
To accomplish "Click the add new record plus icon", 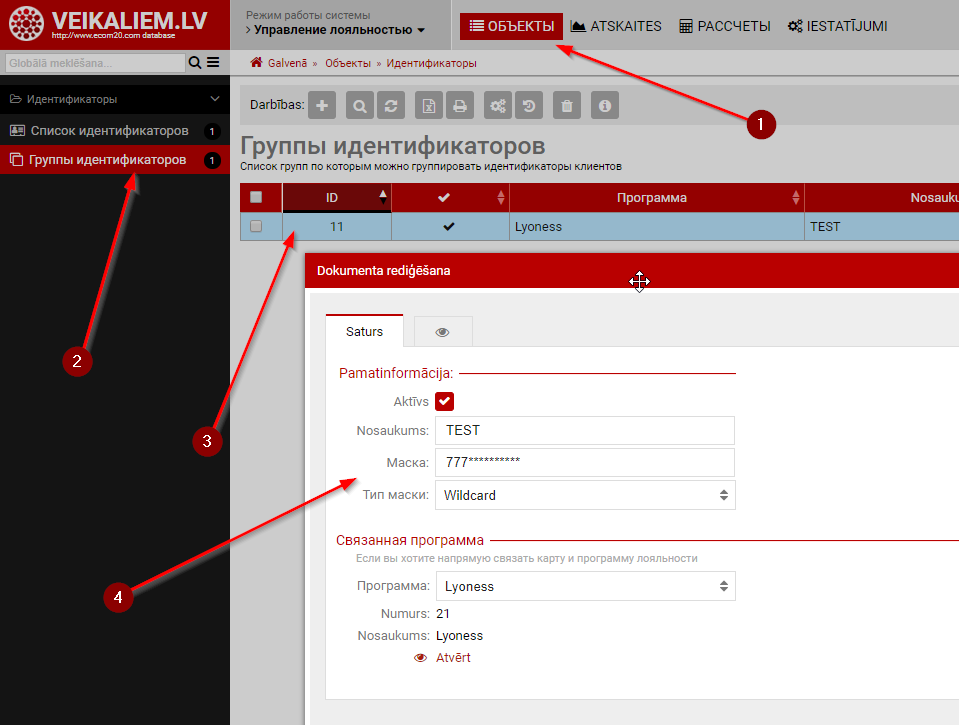I will 321,105.
